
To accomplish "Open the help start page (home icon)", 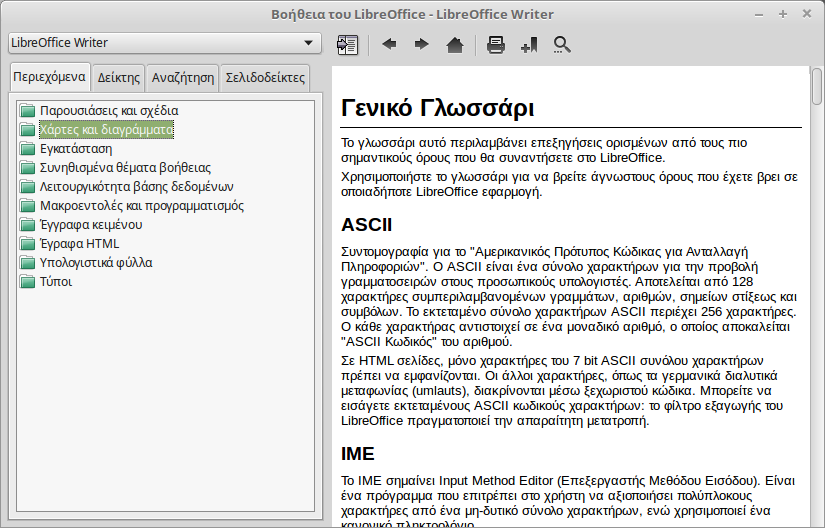I will 454,44.
